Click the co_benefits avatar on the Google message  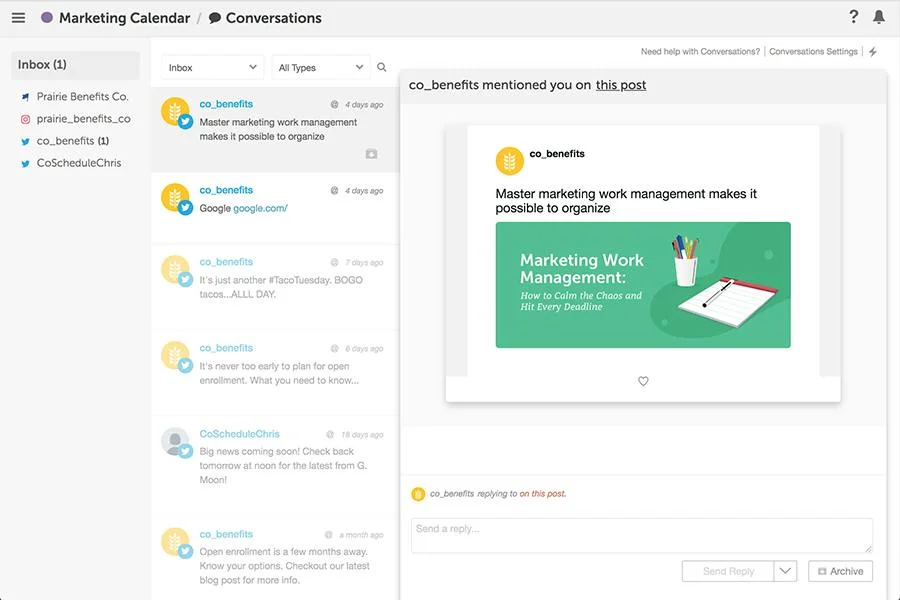176,199
